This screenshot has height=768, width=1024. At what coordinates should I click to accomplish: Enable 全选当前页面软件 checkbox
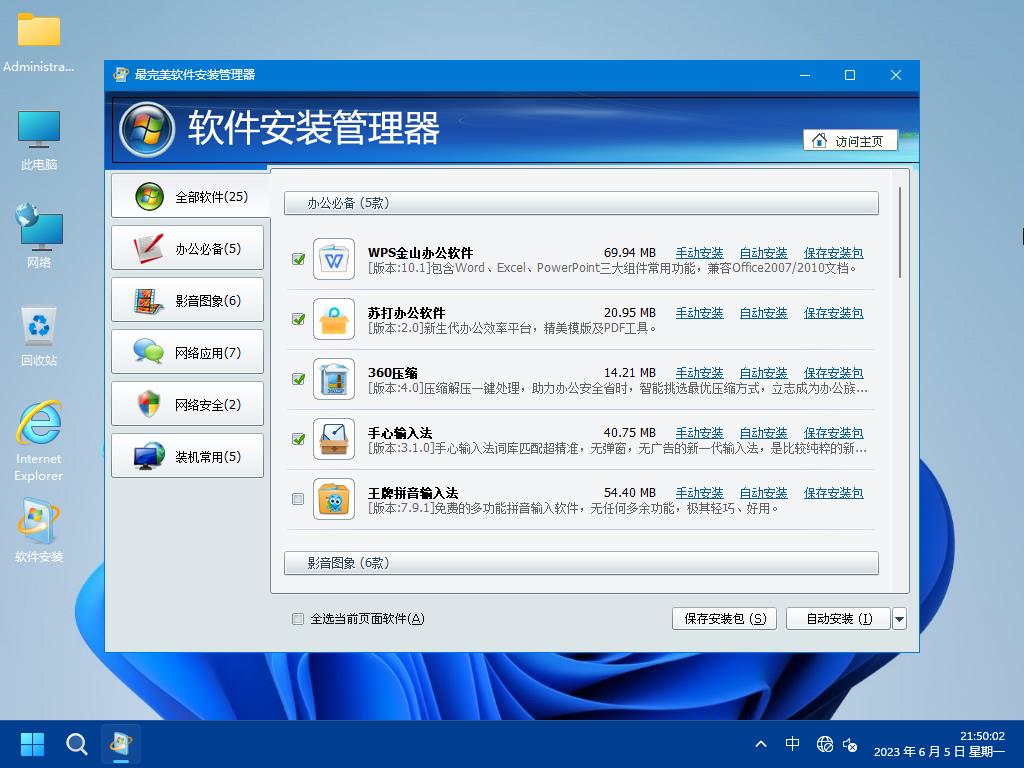click(x=298, y=619)
